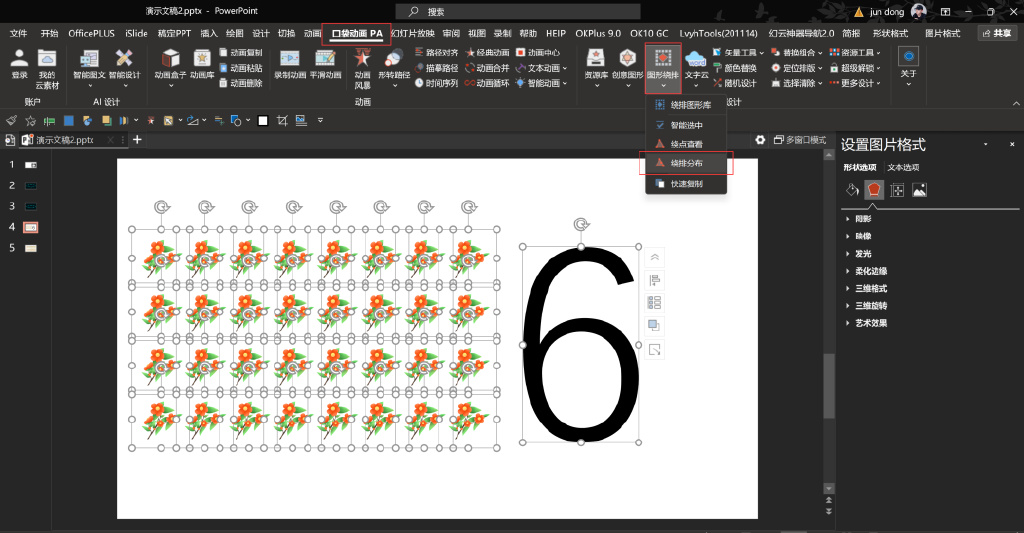Click 颜色替换 color replace tool
The width and height of the screenshot is (1024, 533).
point(735,68)
